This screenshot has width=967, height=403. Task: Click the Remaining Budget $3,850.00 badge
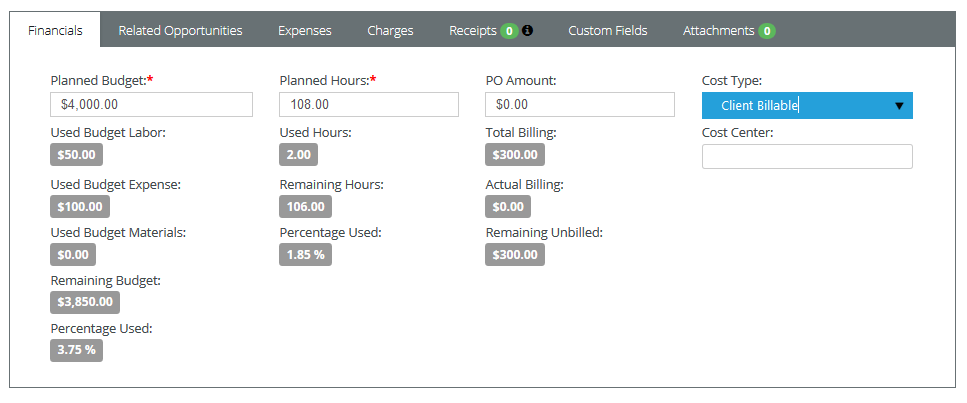click(x=85, y=302)
